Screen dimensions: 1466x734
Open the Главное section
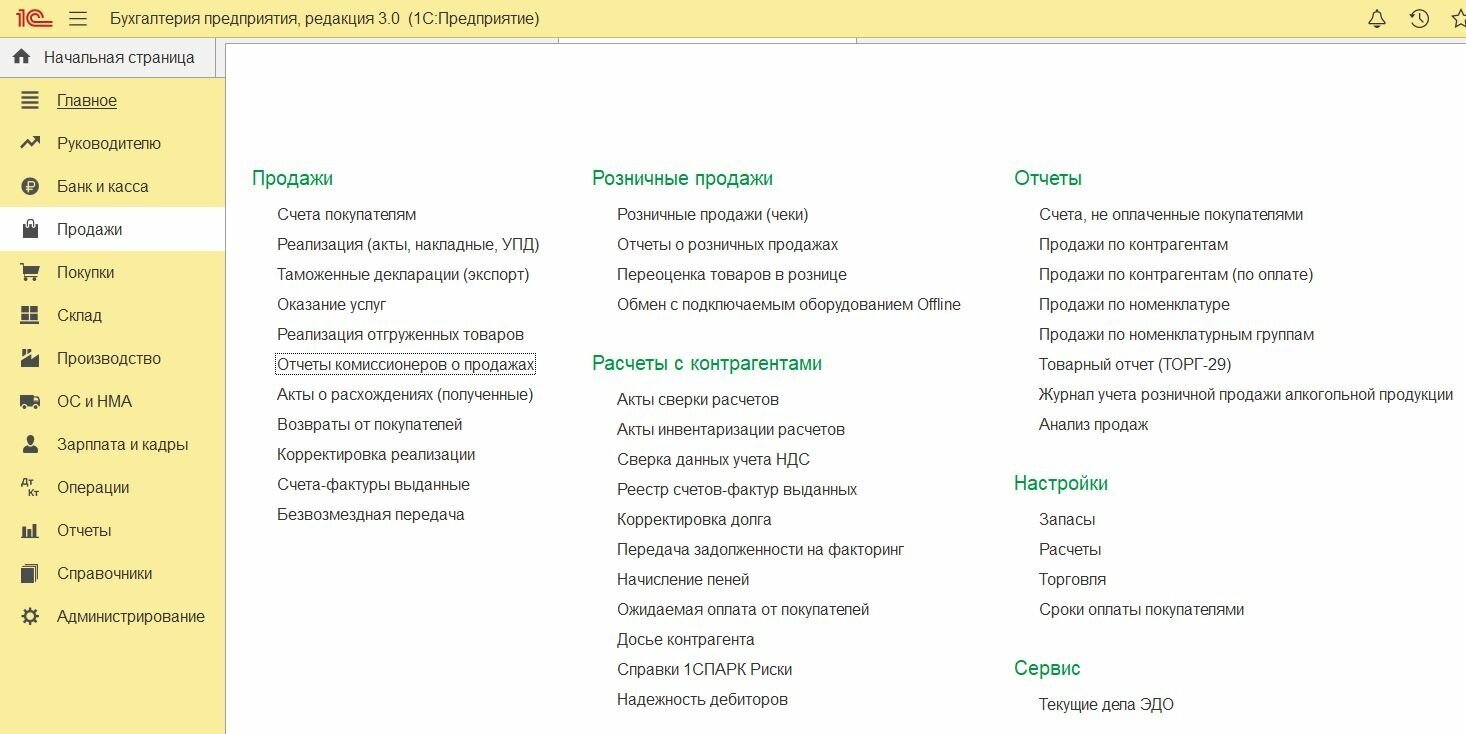(87, 100)
